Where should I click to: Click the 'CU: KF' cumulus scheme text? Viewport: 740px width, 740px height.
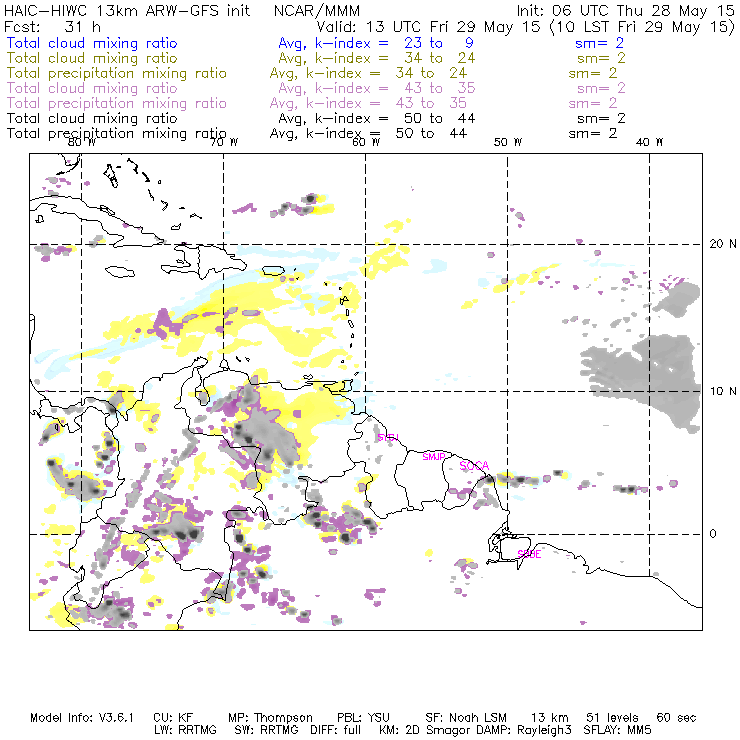[x=173, y=718]
